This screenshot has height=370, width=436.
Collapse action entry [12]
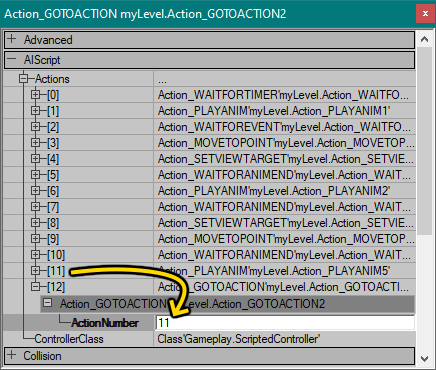click(x=35, y=287)
